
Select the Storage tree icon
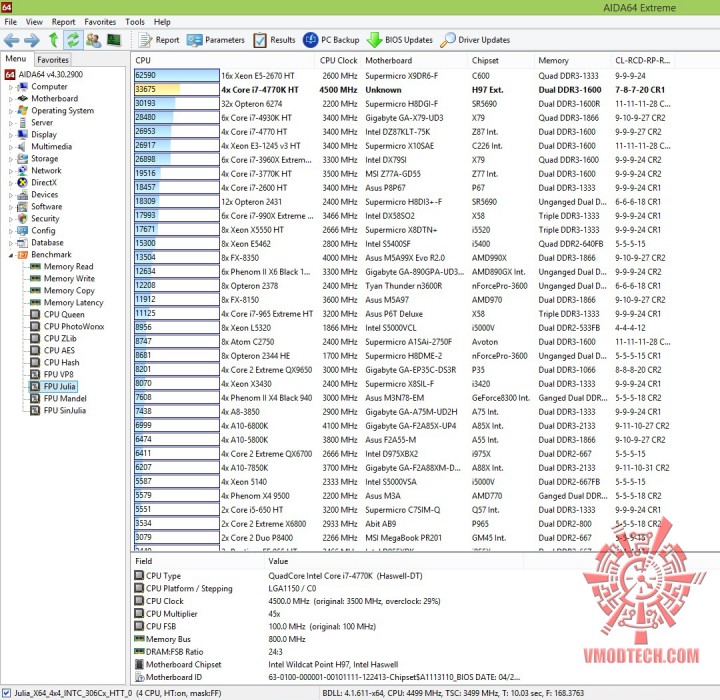click(22, 158)
